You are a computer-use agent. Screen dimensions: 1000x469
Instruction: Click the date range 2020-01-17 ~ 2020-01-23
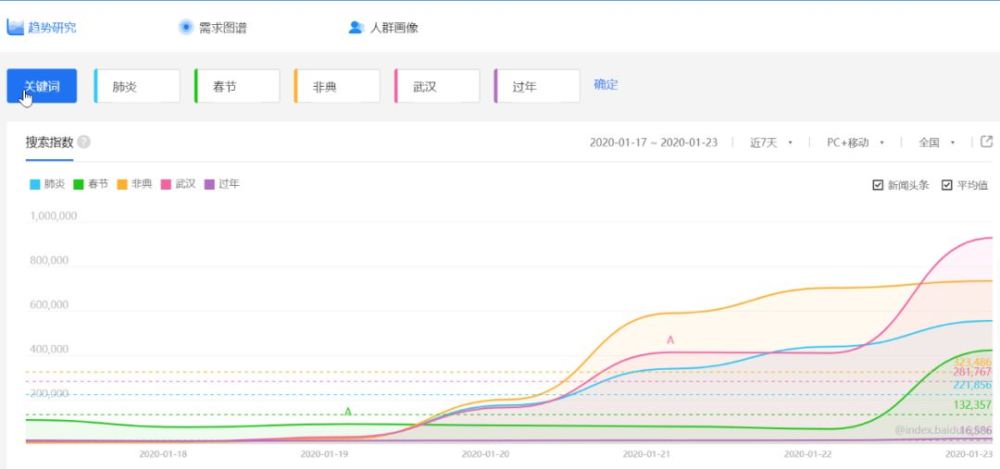654,143
